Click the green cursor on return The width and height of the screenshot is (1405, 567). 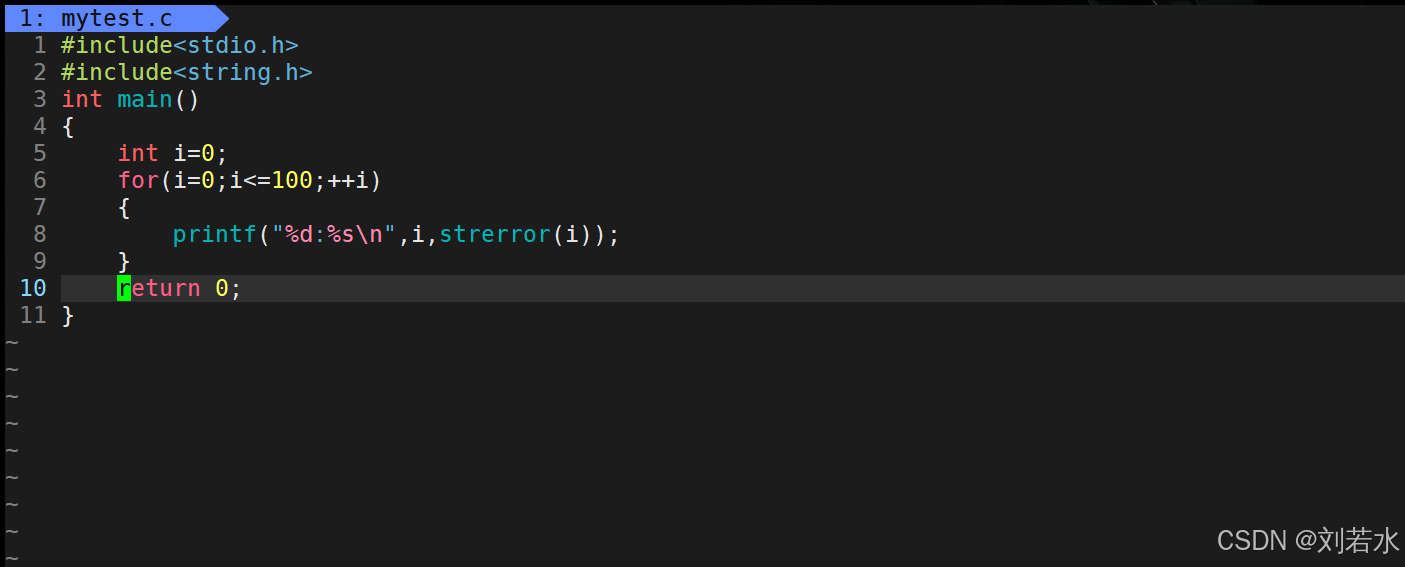pos(124,288)
